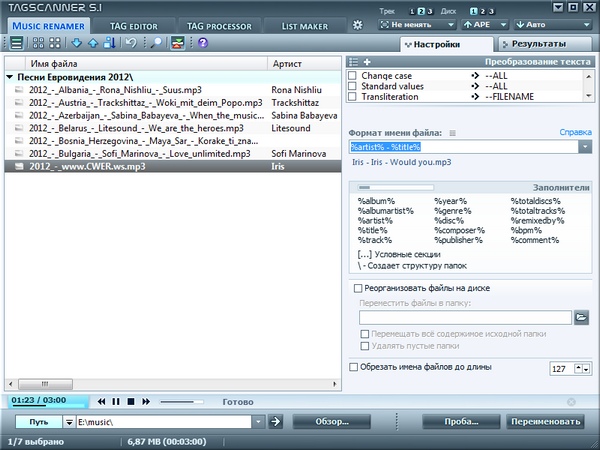Tick the Transliteration checkbox
The image size is (600, 450).
(353, 97)
